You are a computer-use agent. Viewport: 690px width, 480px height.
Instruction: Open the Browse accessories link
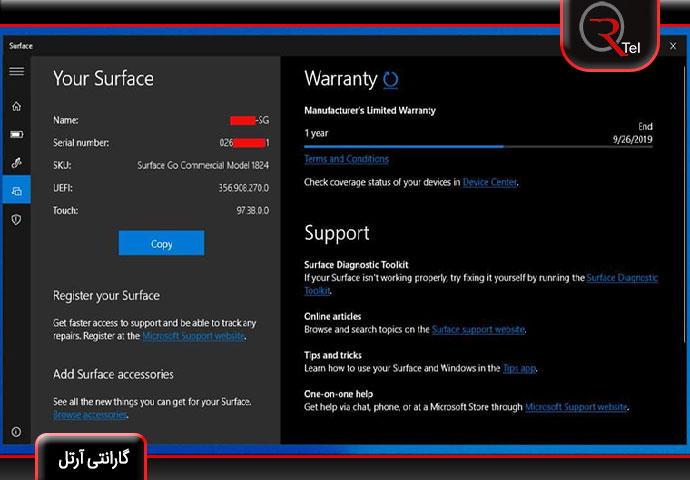(x=90, y=415)
